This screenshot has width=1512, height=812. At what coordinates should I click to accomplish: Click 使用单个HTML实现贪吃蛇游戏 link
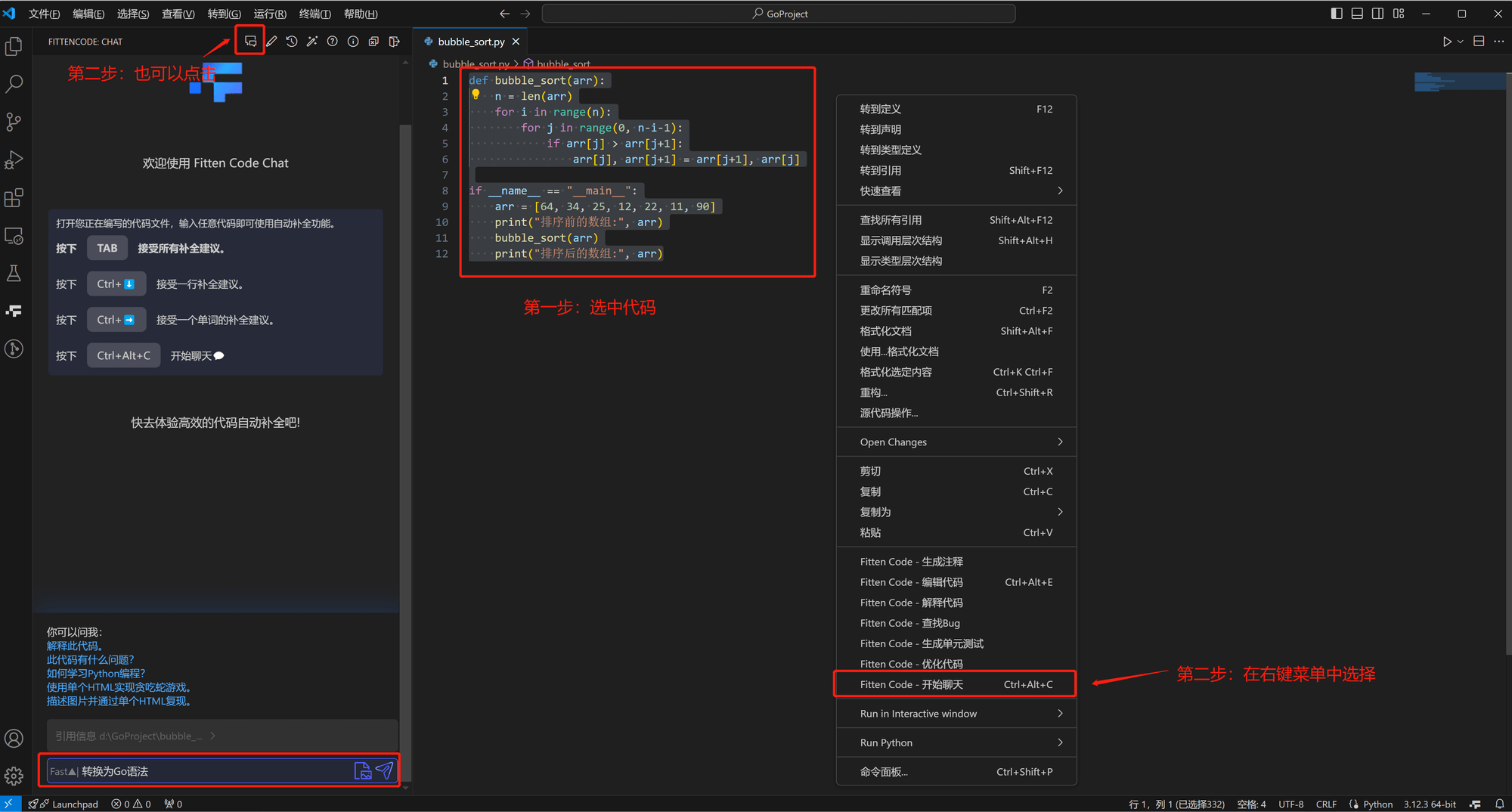click(x=120, y=687)
